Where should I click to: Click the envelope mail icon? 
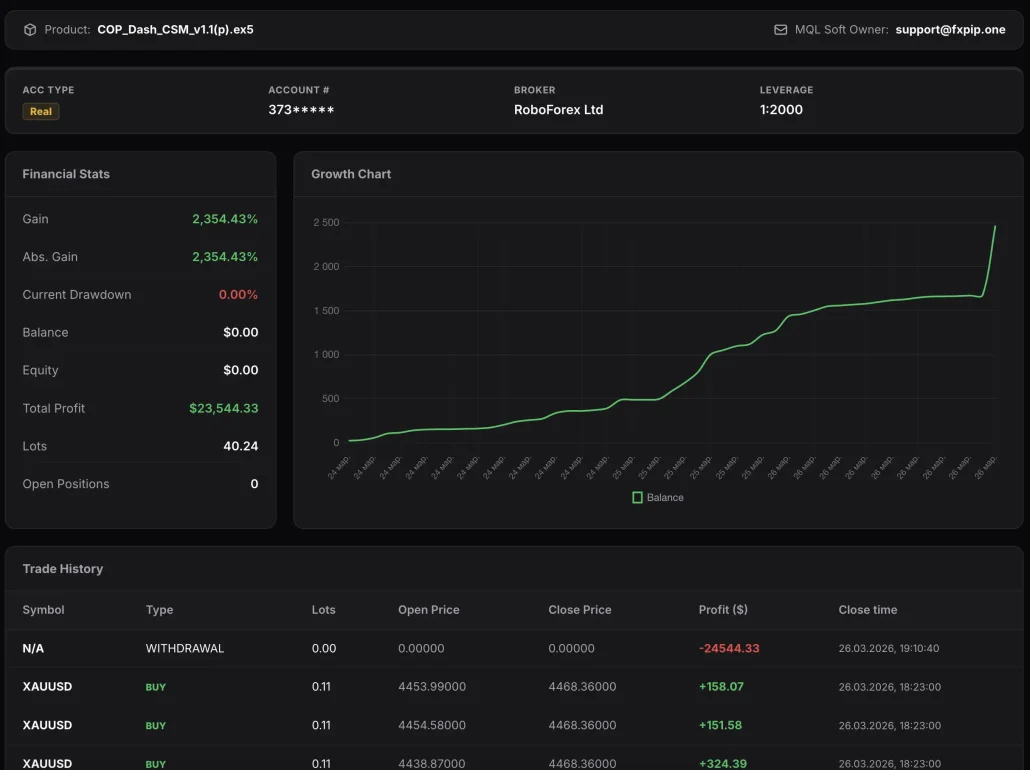pyautogui.click(x=780, y=30)
